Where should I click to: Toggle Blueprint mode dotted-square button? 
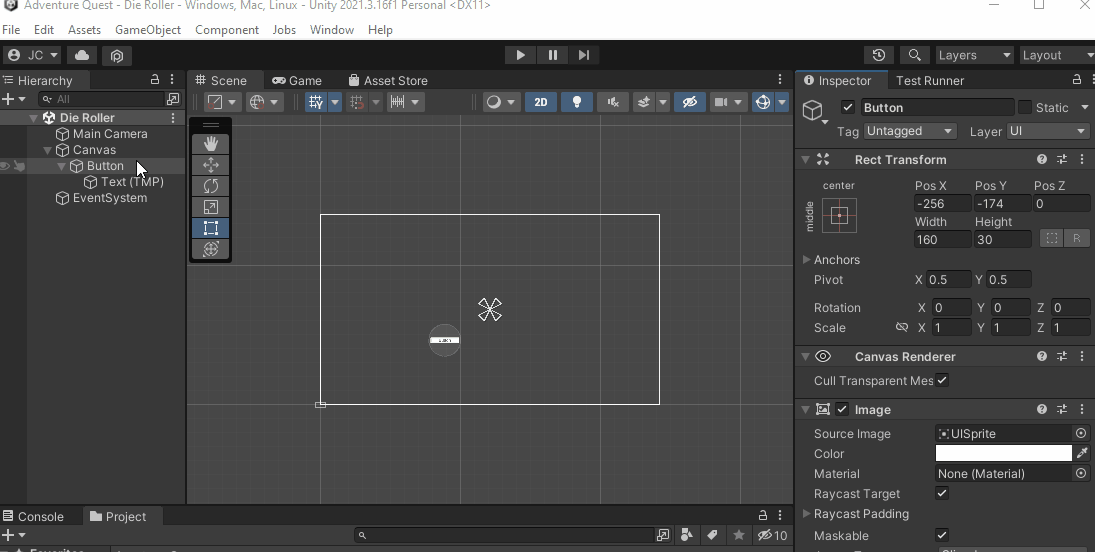[x=1052, y=238]
